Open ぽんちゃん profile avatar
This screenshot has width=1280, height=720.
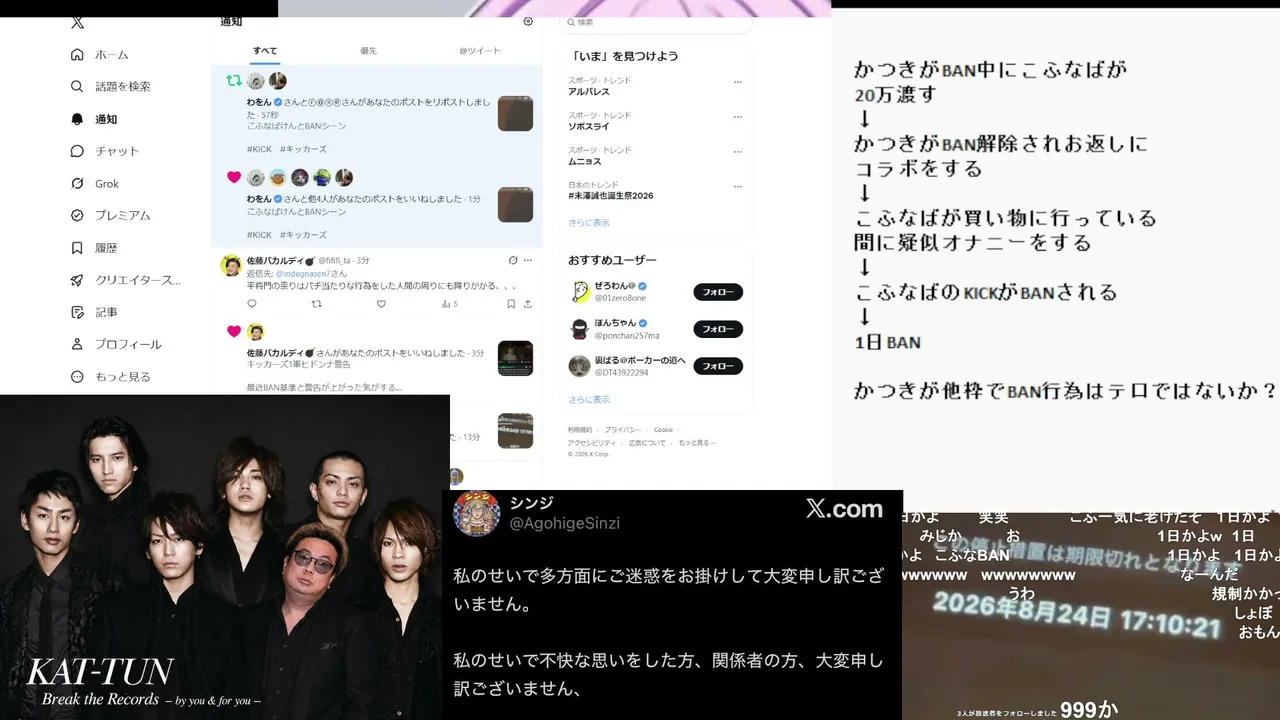coord(580,329)
